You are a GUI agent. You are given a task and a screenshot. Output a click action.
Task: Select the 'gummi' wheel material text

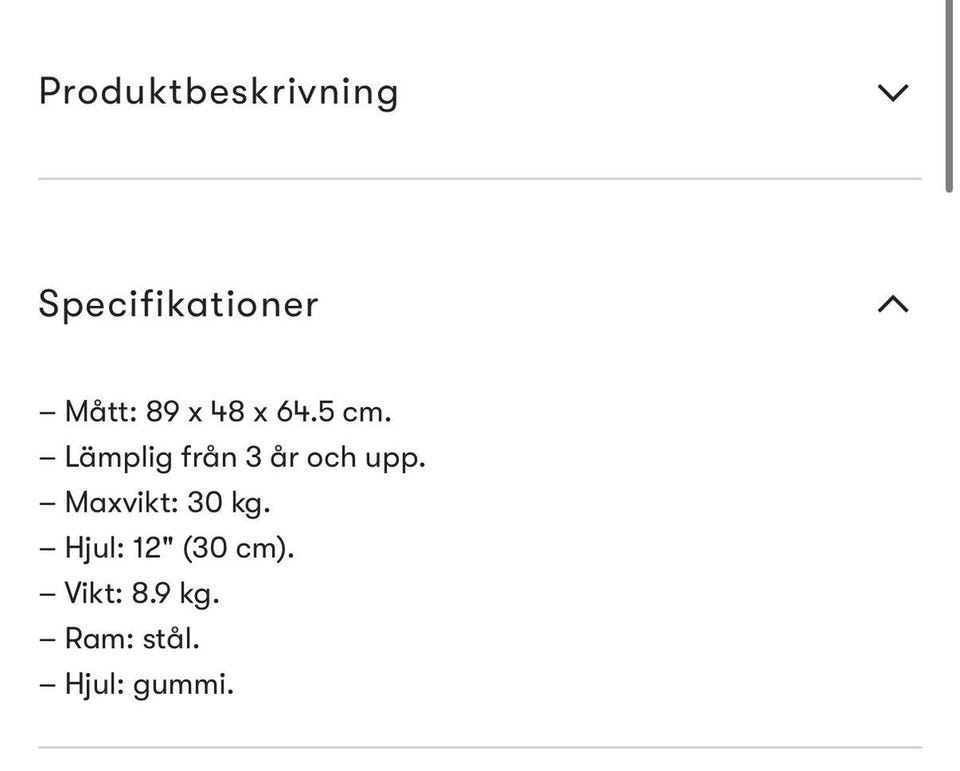183,684
